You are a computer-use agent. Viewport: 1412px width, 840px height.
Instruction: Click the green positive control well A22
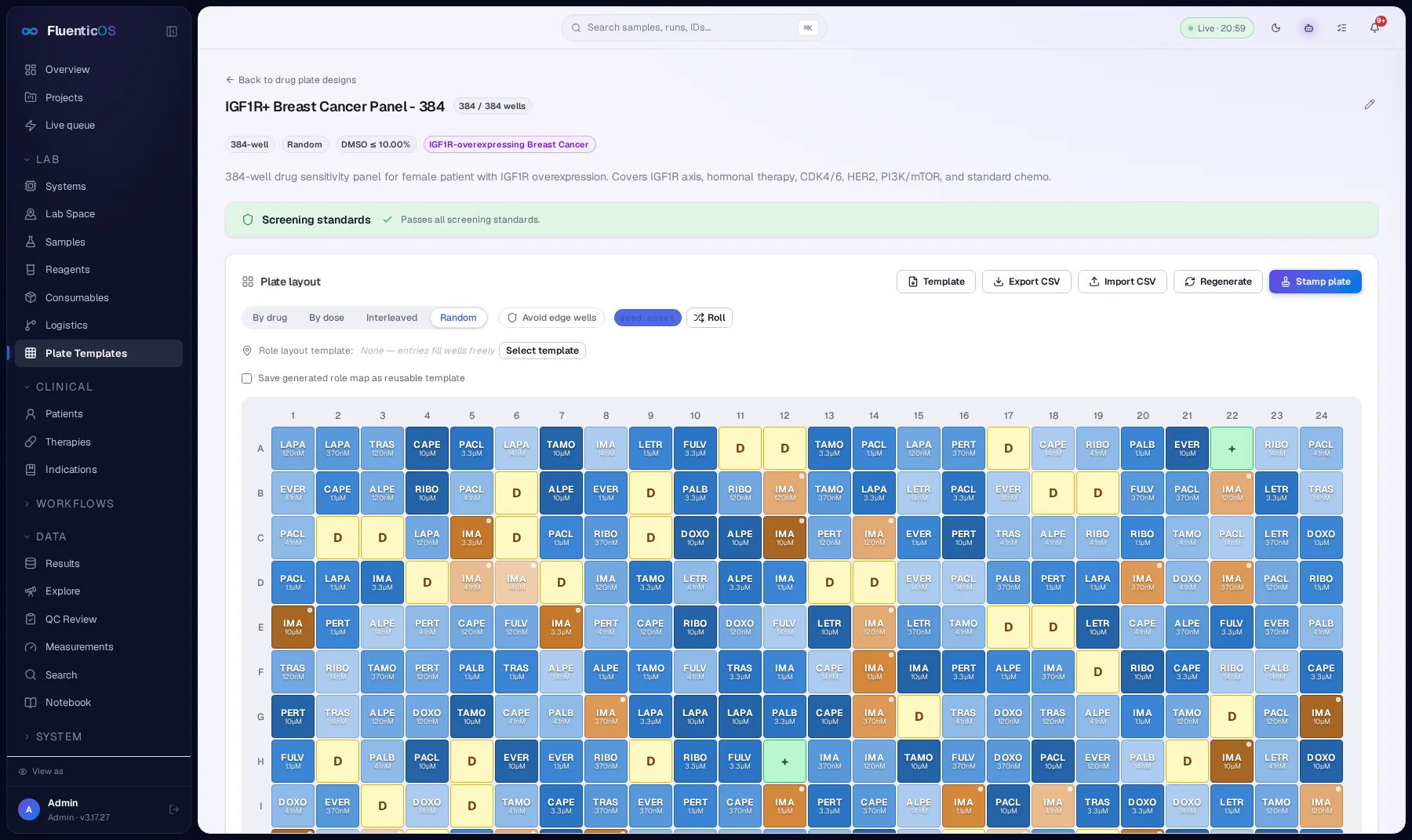[1232, 449]
